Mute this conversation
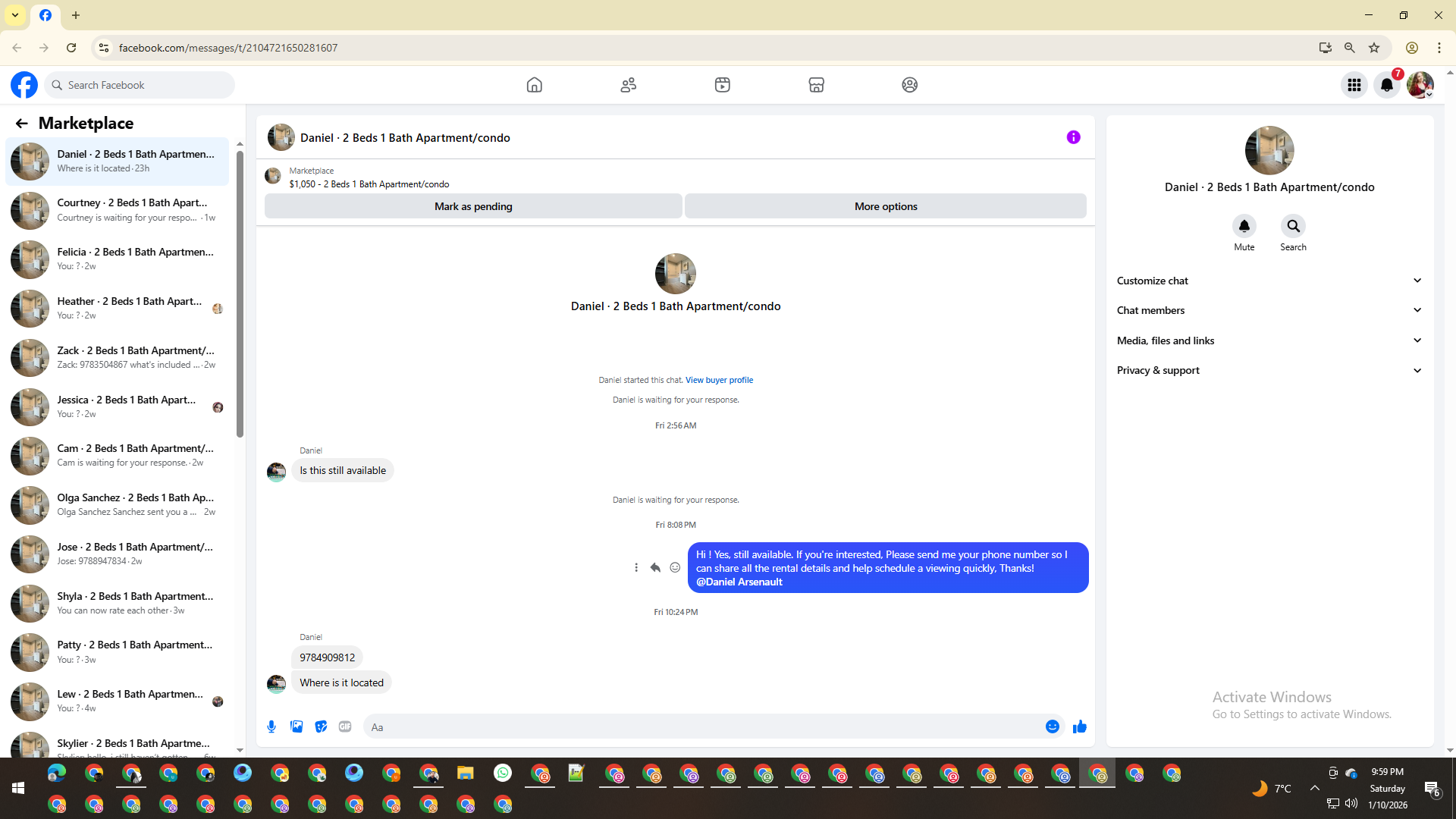The height and width of the screenshot is (819, 1456). click(1244, 227)
